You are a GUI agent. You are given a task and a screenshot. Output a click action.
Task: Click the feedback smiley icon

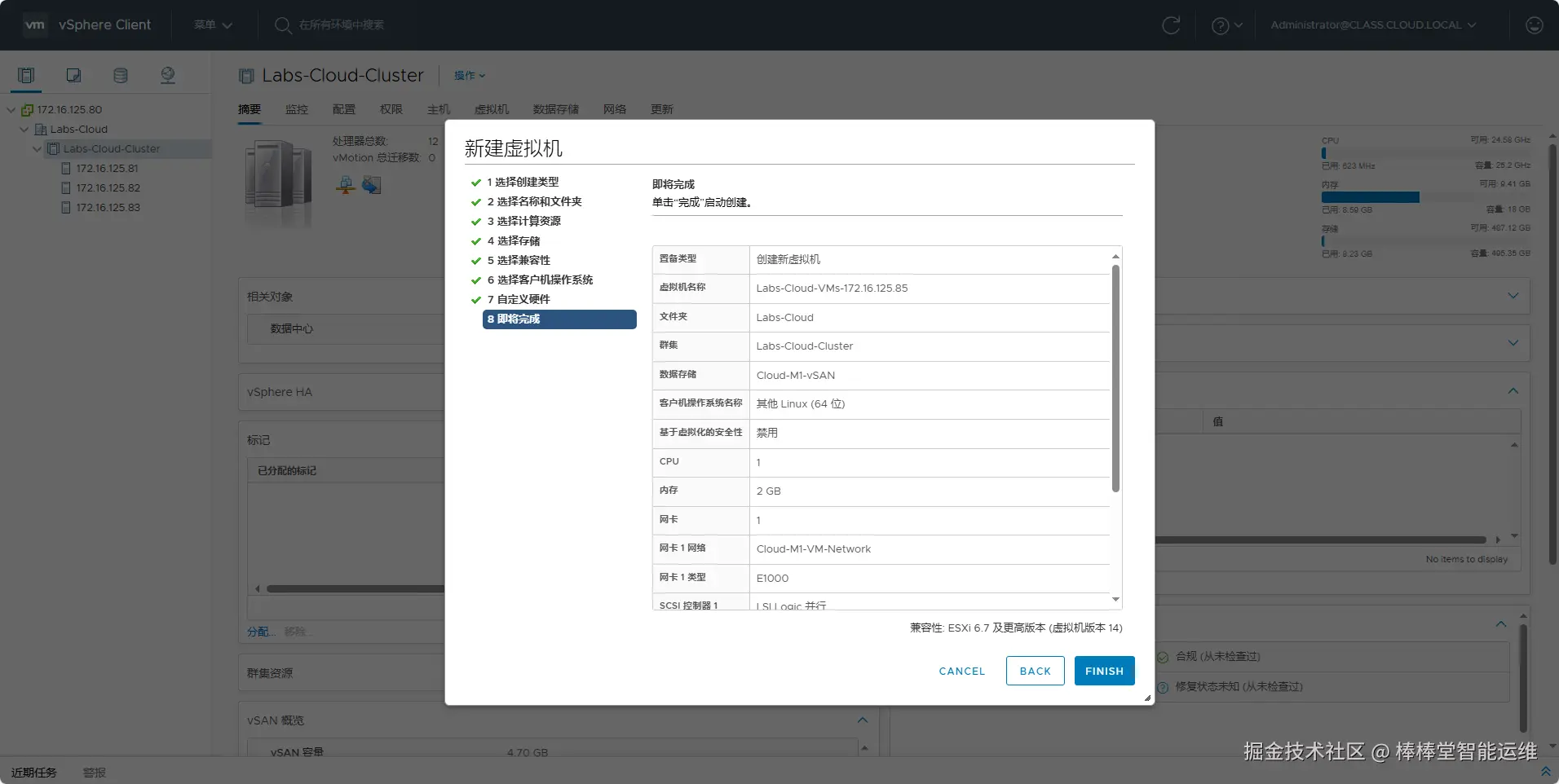[x=1535, y=25]
